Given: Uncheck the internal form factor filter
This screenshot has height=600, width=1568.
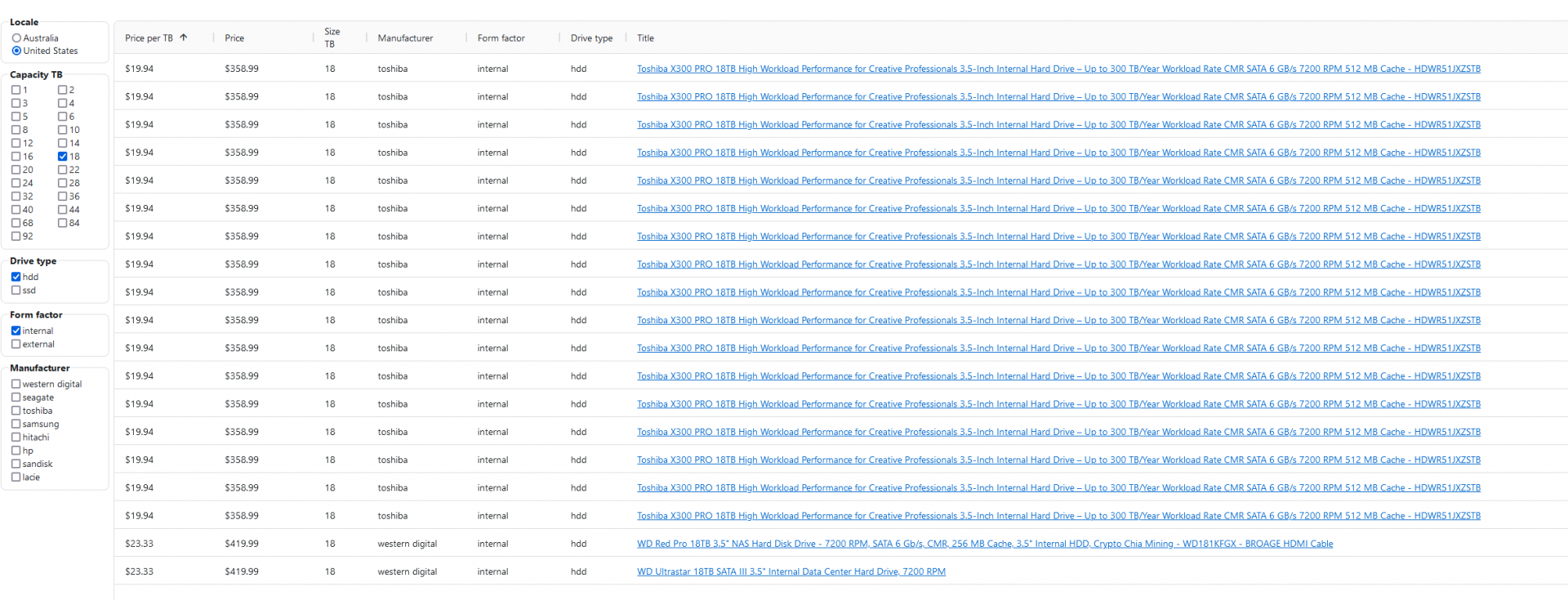Looking at the screenshot, I should pyautogui.click(x=16, y=331).
